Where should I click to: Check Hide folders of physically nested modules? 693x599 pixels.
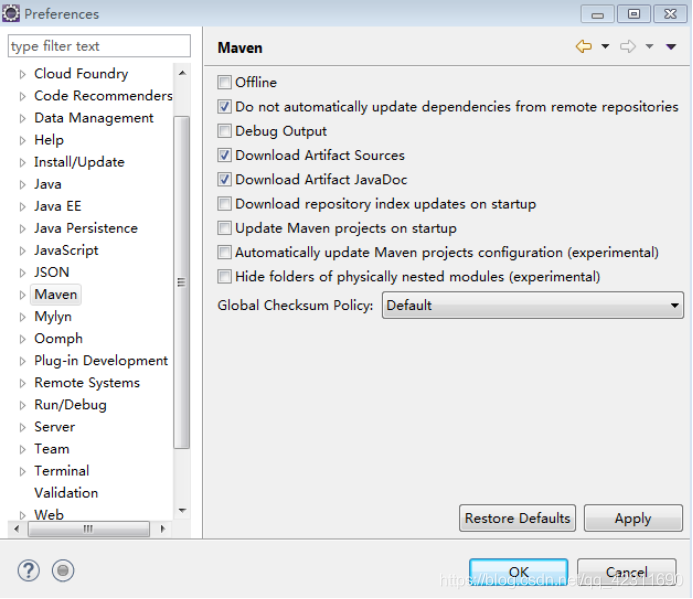(x=225, y=277)
